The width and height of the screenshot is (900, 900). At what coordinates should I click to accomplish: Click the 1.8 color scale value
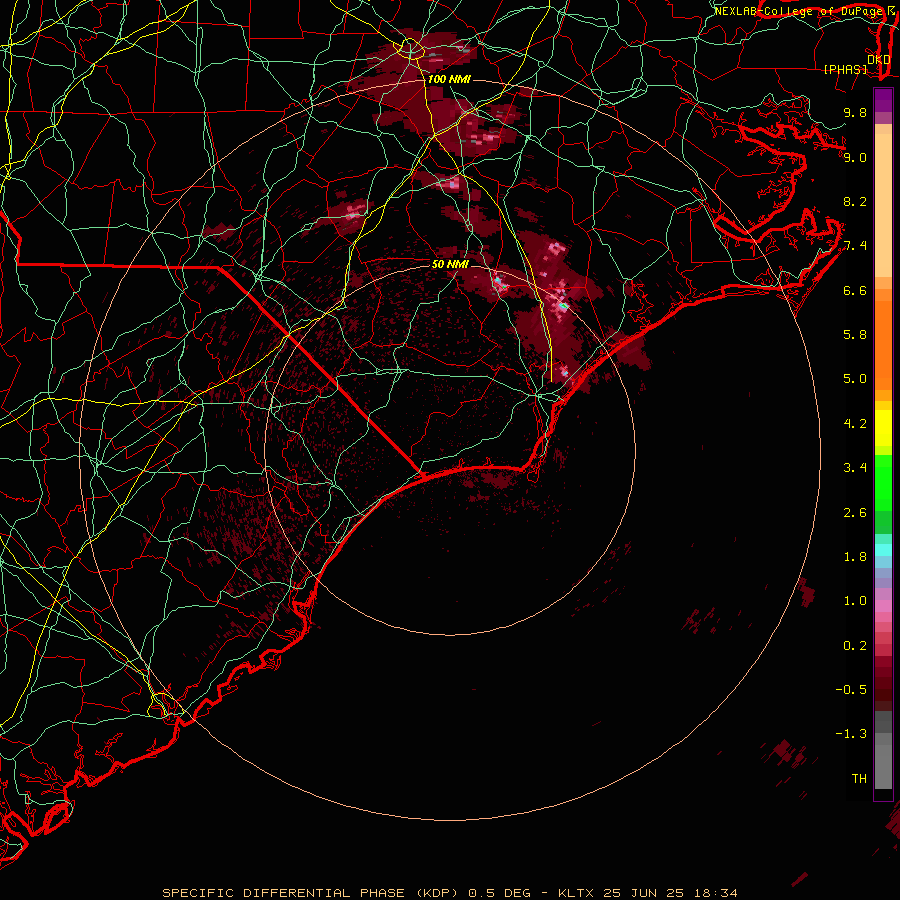point(855,557)
